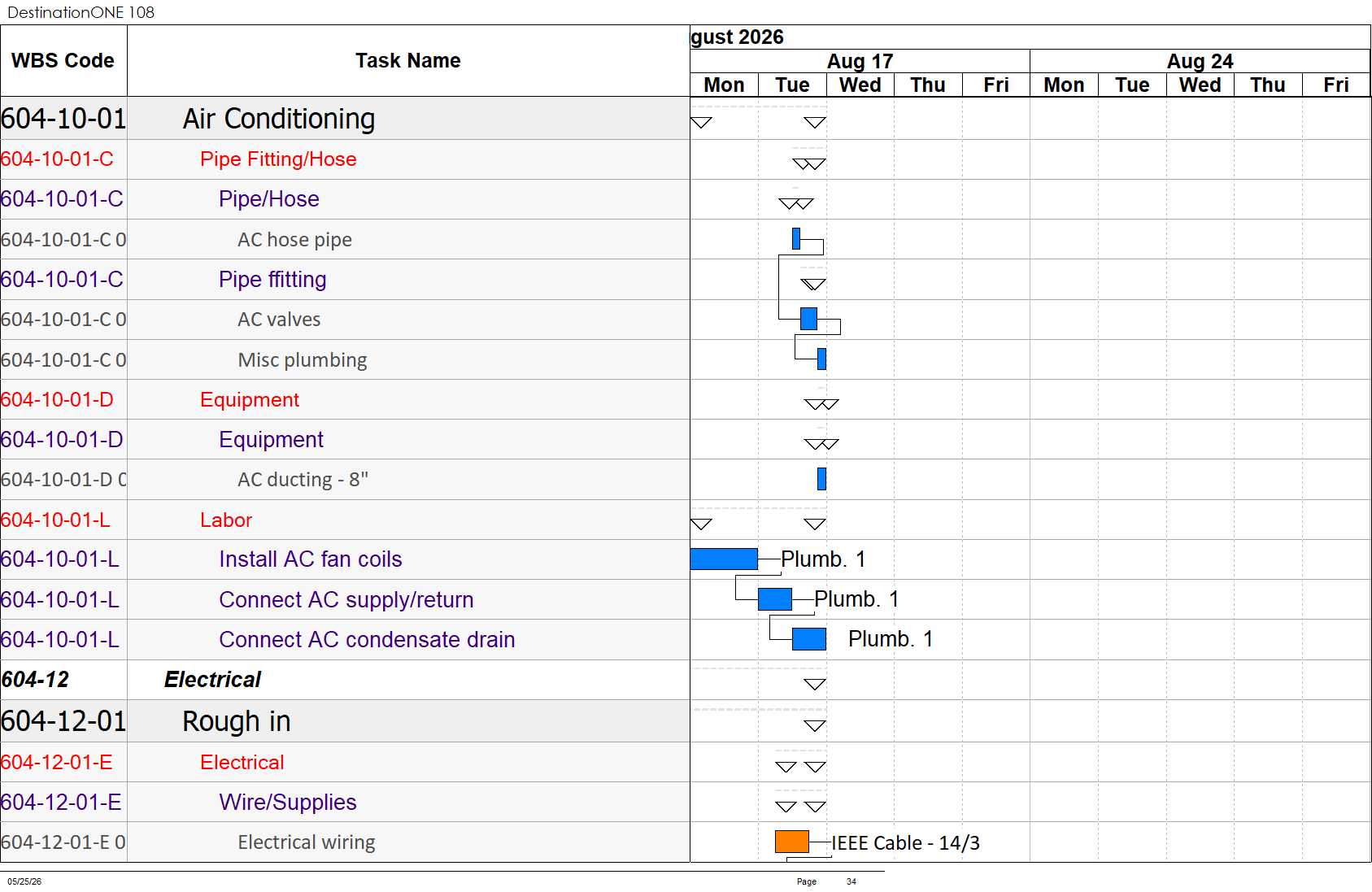This screenshot has height=892, width=1372.
Task: Select the Aug 17 week header
Action: tap(860, 62)
